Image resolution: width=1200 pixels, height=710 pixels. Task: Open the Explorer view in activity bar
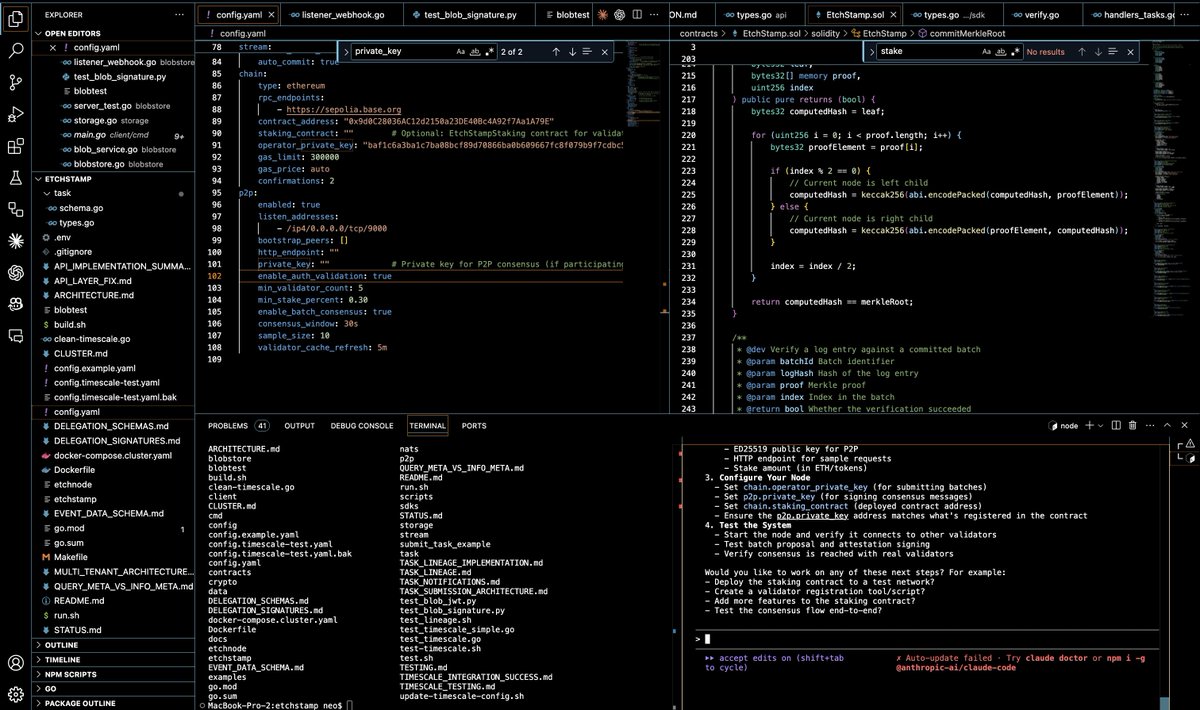pos(16,17)
